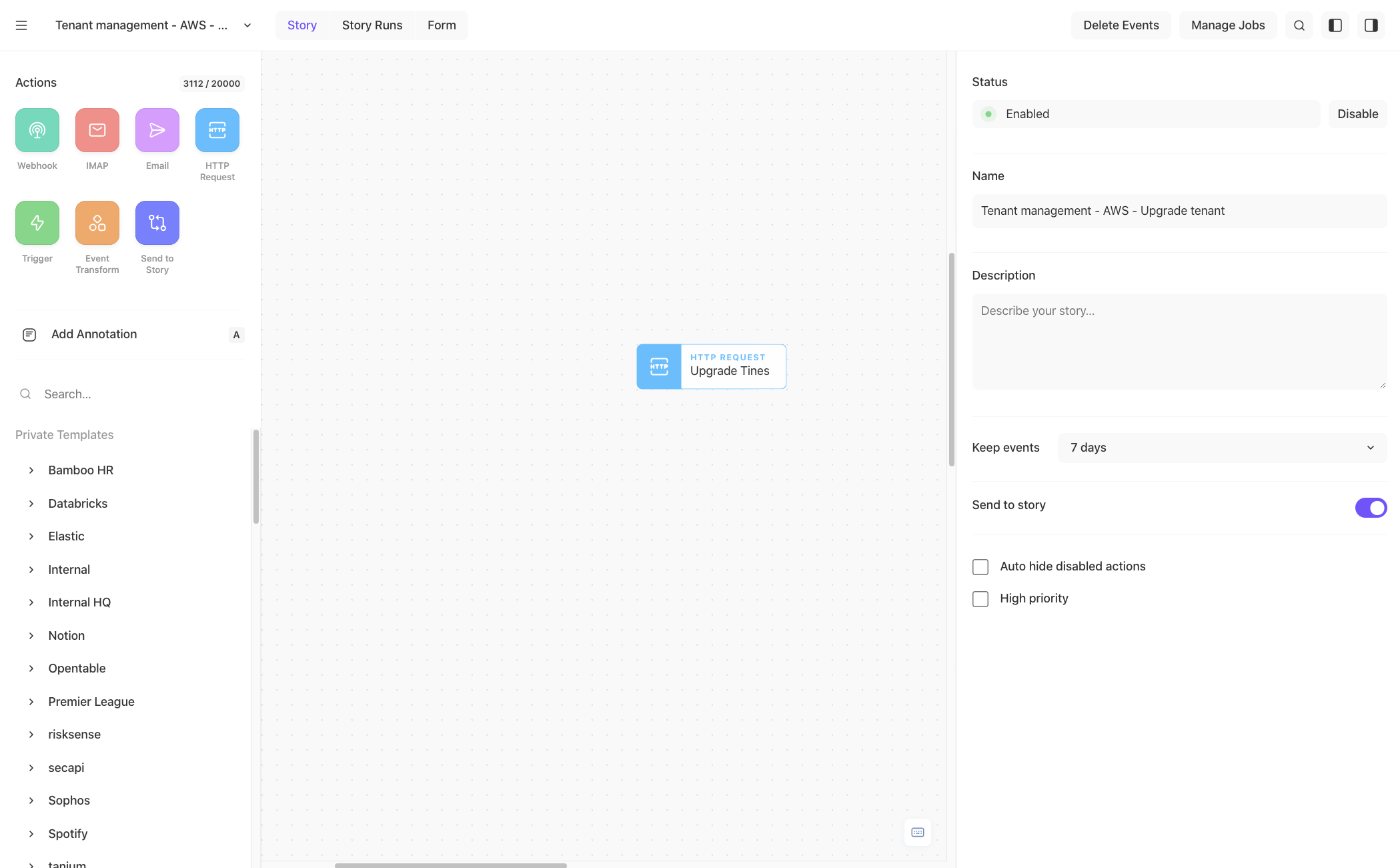The height and width of the screenshot is (868, 1400).
Task: Expand the Internal templates group
Action: click(31, 570)
